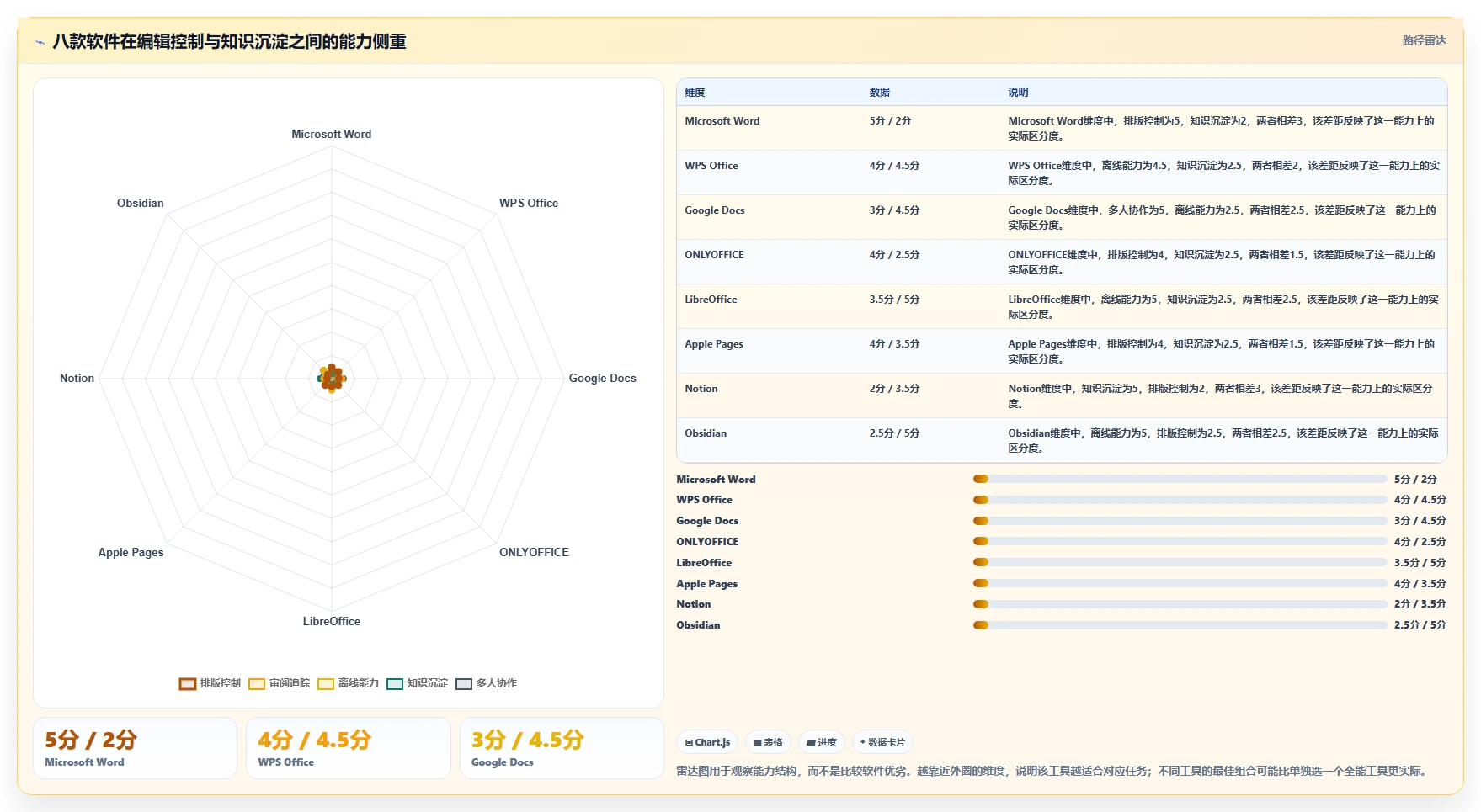Click the ONLYOFFICE label in the progress list
1481x812 pixels.
[707, 542]
